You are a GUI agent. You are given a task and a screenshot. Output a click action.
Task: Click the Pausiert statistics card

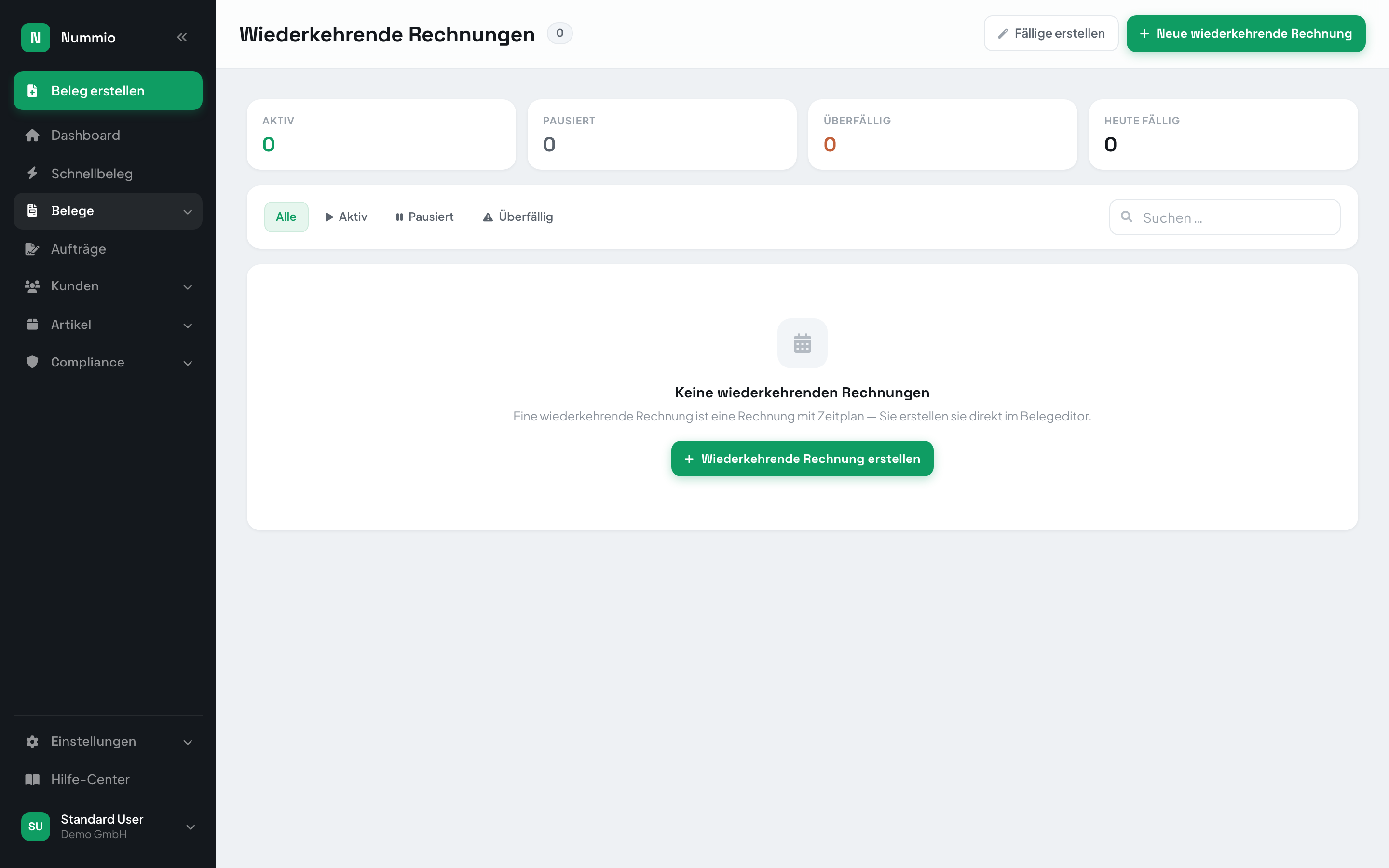coord(662,135)
